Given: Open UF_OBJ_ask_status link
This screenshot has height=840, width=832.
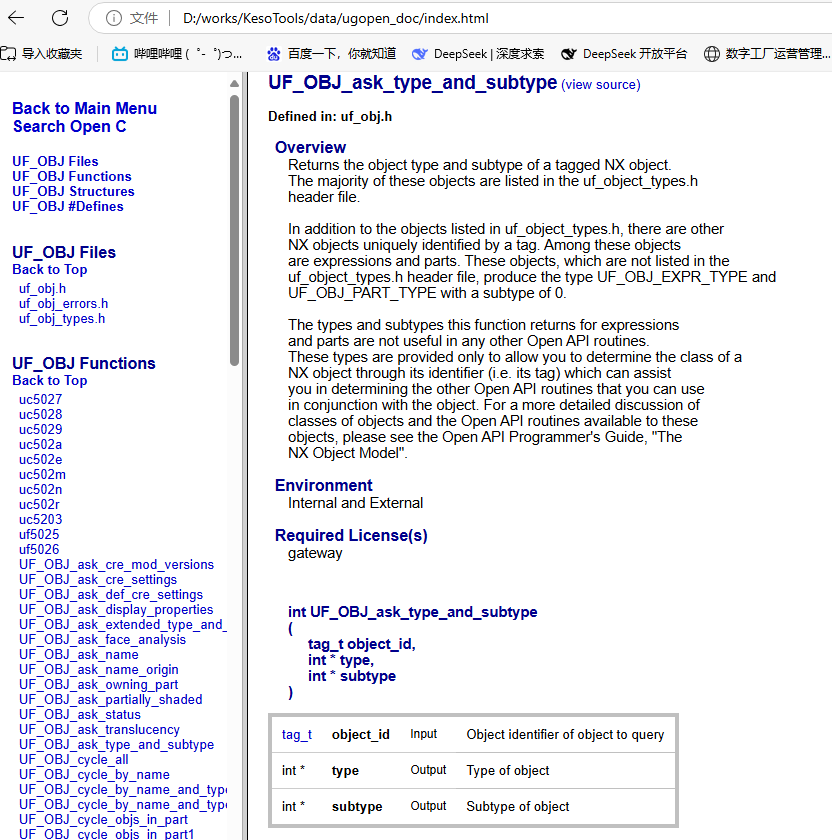Looking at the screenshot, I should (80, 715).
